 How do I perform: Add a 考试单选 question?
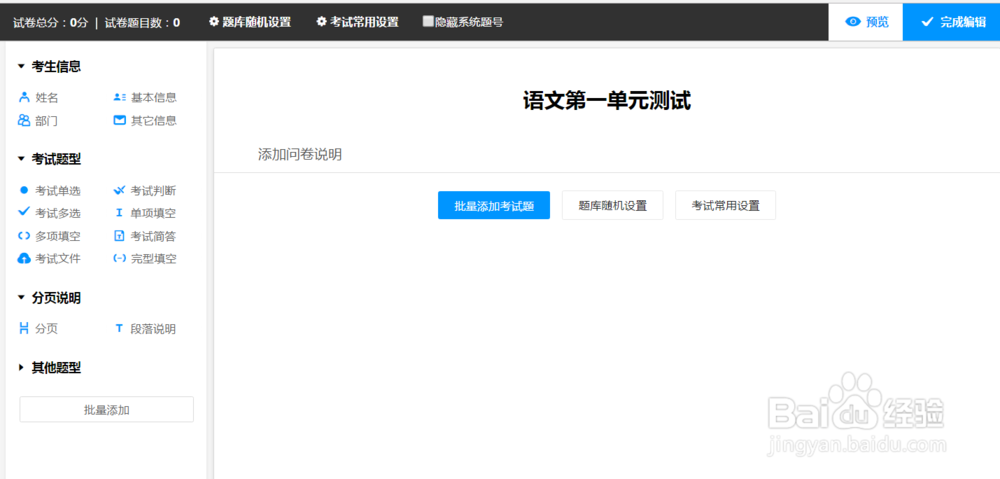pos(50,190)
